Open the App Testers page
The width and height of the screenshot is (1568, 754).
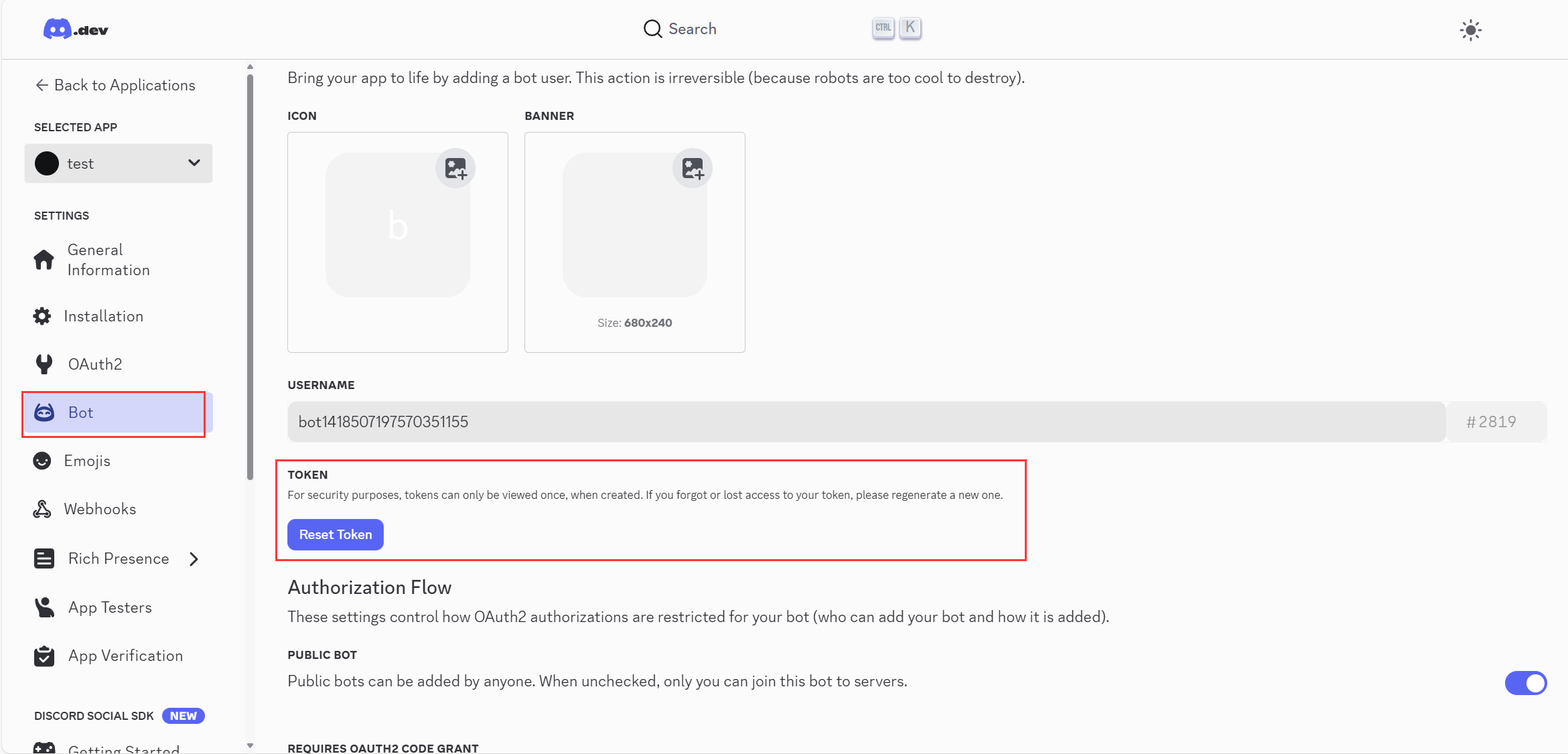[x=119, y=607]
